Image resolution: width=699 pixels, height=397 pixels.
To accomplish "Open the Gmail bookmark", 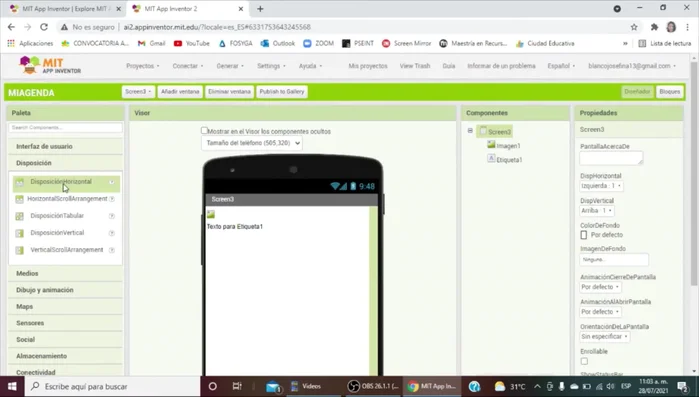I will pos(151,43).
